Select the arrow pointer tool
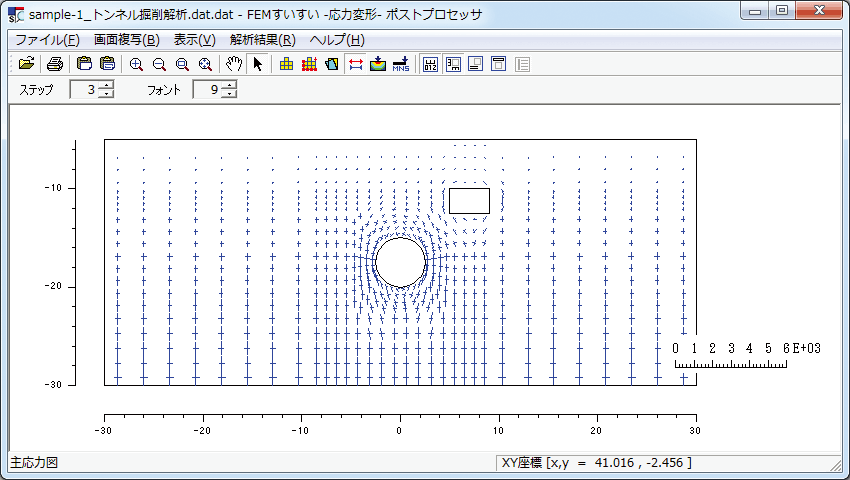Screen dimensions: 850x480 257,64
